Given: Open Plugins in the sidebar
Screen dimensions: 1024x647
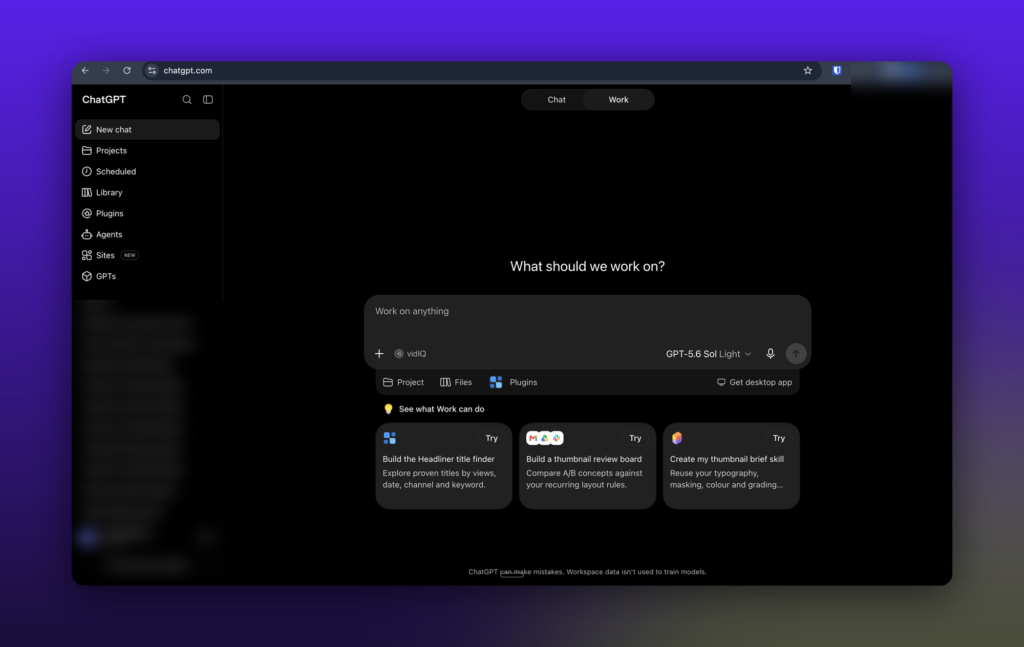Looking at the screenshot, I should (x=148, y=213).
